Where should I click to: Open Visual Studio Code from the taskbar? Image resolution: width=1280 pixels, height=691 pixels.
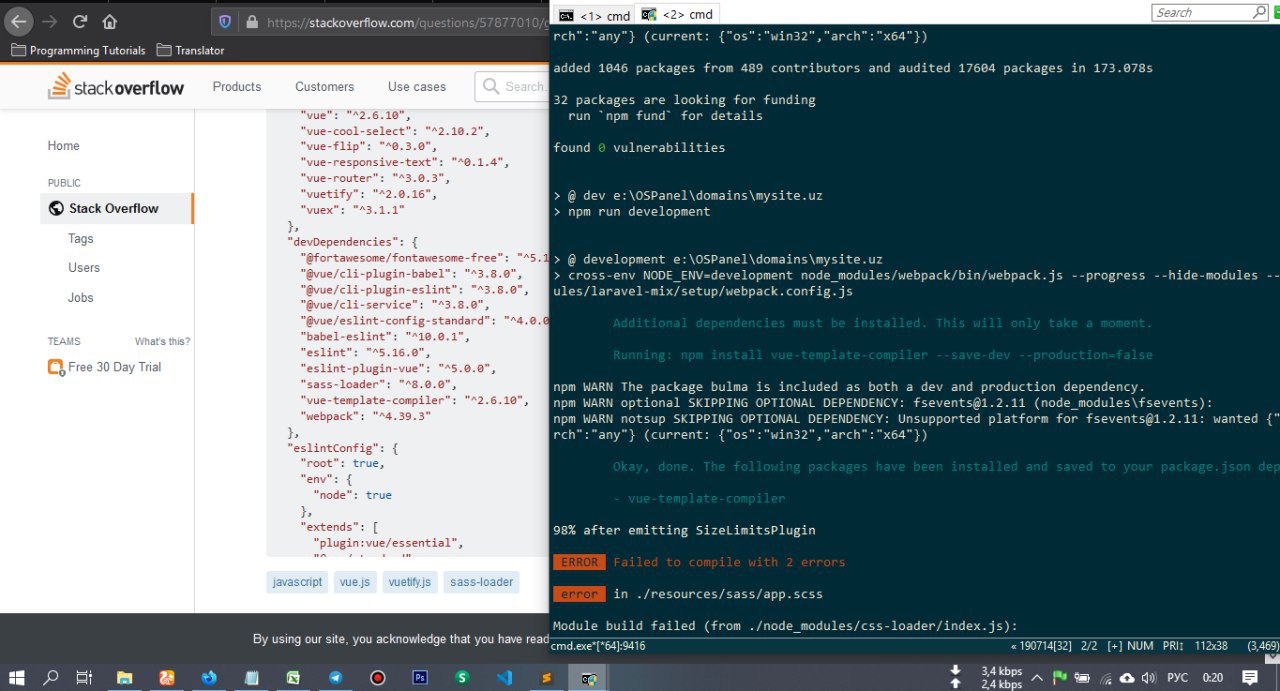(x=504, y=677)
